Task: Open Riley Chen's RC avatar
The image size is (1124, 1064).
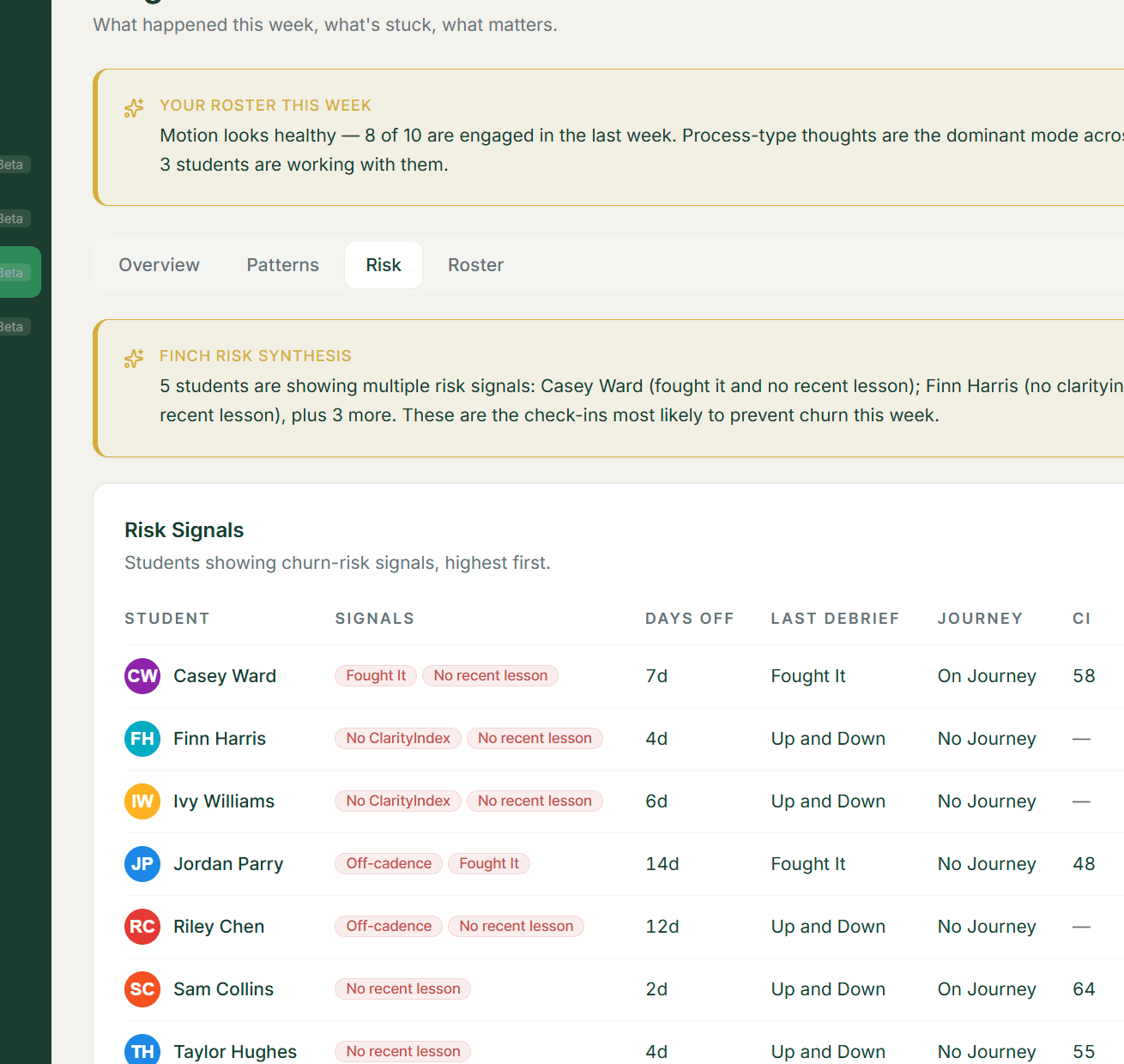Action: (x=142, y=927)
